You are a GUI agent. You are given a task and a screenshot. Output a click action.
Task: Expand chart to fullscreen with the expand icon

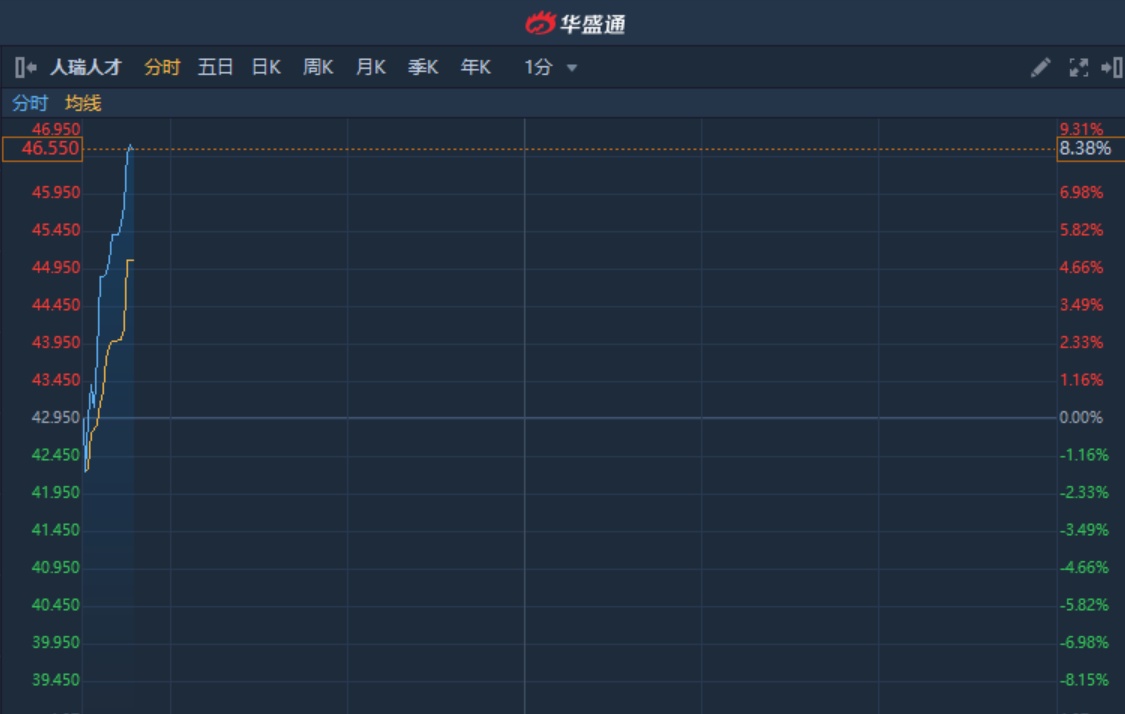pyautogui.click(x=1078, y=67)
